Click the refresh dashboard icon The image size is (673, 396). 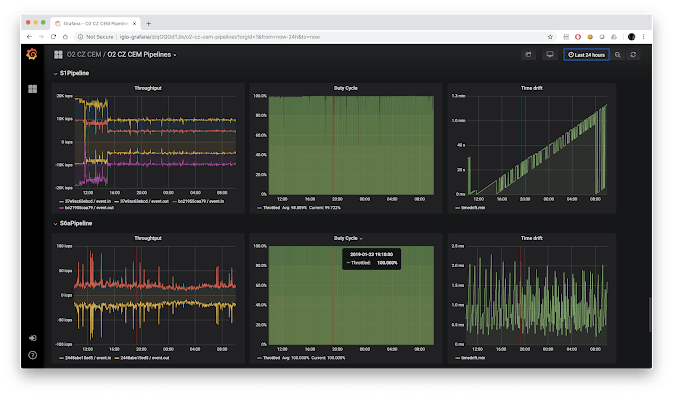click(633, 55)
